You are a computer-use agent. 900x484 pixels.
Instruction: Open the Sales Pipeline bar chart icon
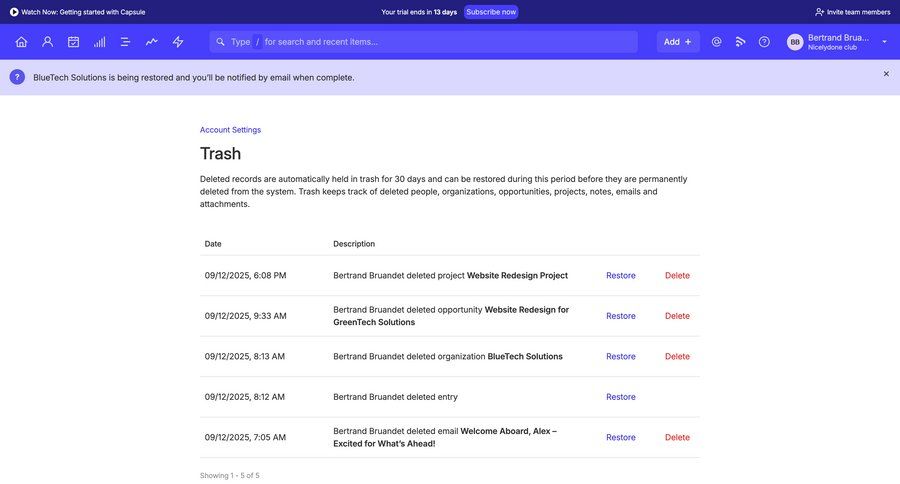[x=100, y=42]
